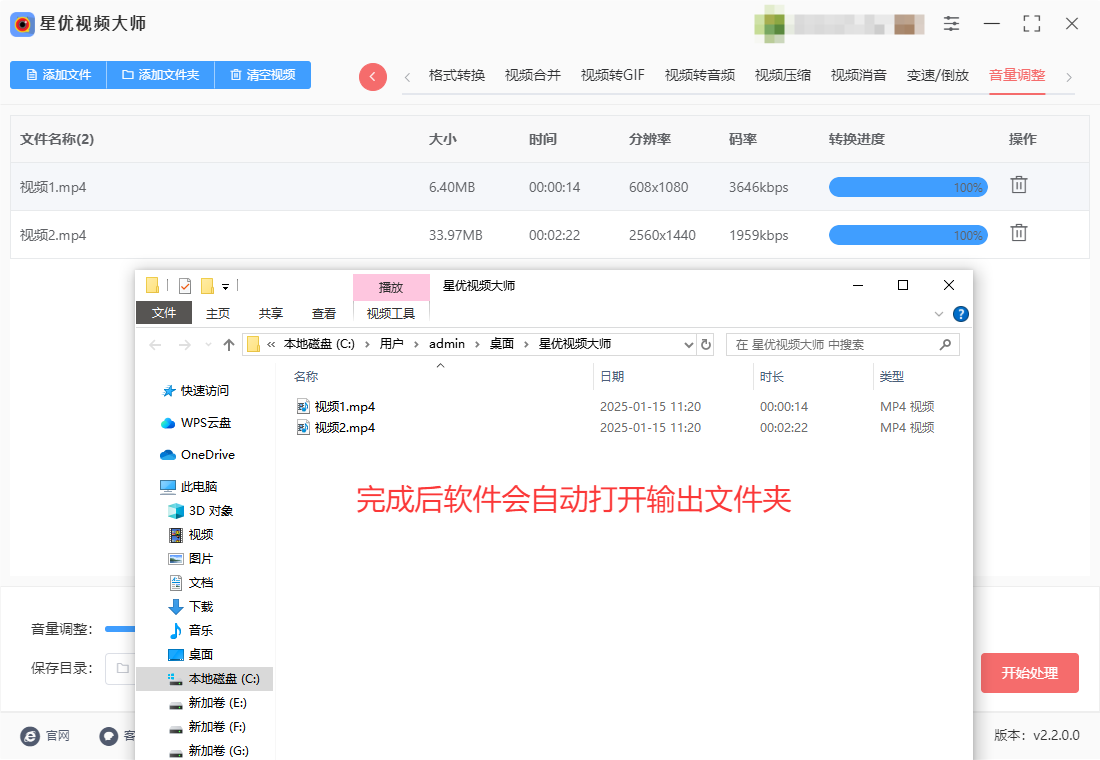Click the 视频2.mp4 progress bar
Screen dimensions: 1100x760
[x=908, y=235]
